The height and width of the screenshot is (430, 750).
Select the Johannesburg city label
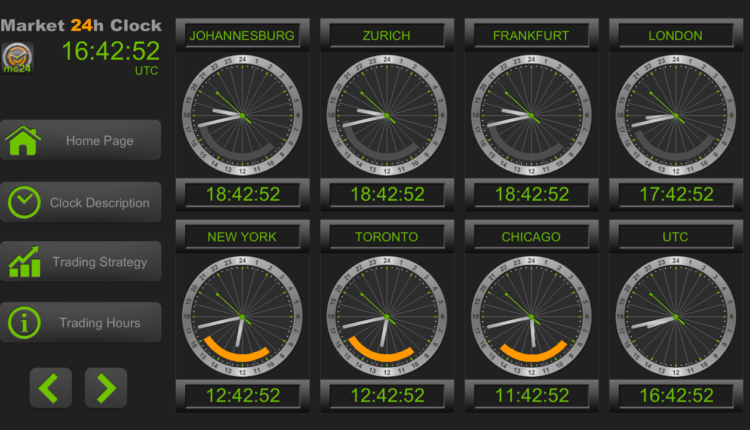[242, 35]
